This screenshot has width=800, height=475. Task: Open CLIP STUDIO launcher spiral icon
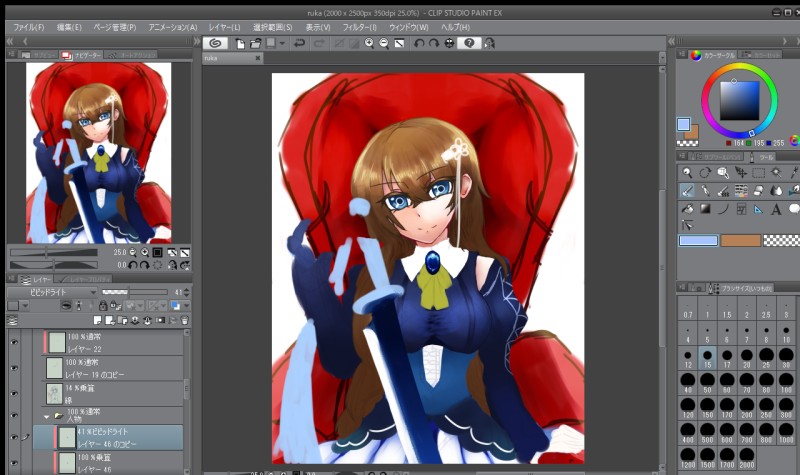pyautogui.click(x=215, y=43)
